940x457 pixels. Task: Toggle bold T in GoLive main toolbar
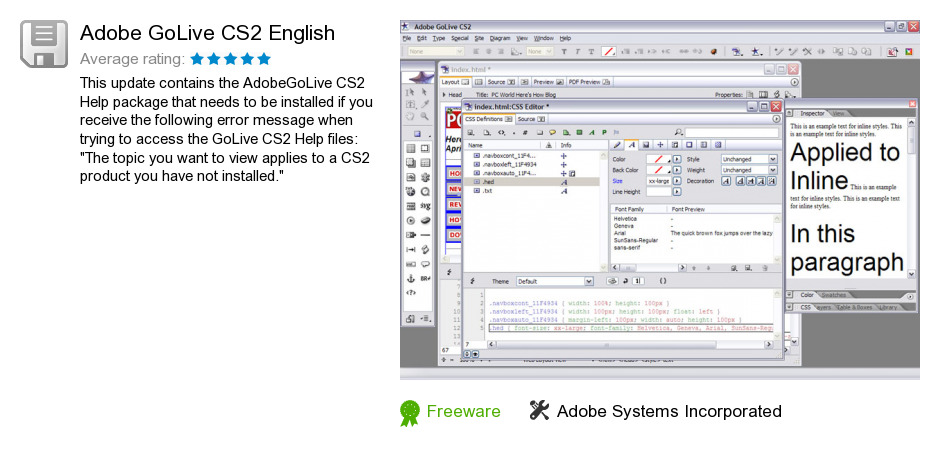564,52
